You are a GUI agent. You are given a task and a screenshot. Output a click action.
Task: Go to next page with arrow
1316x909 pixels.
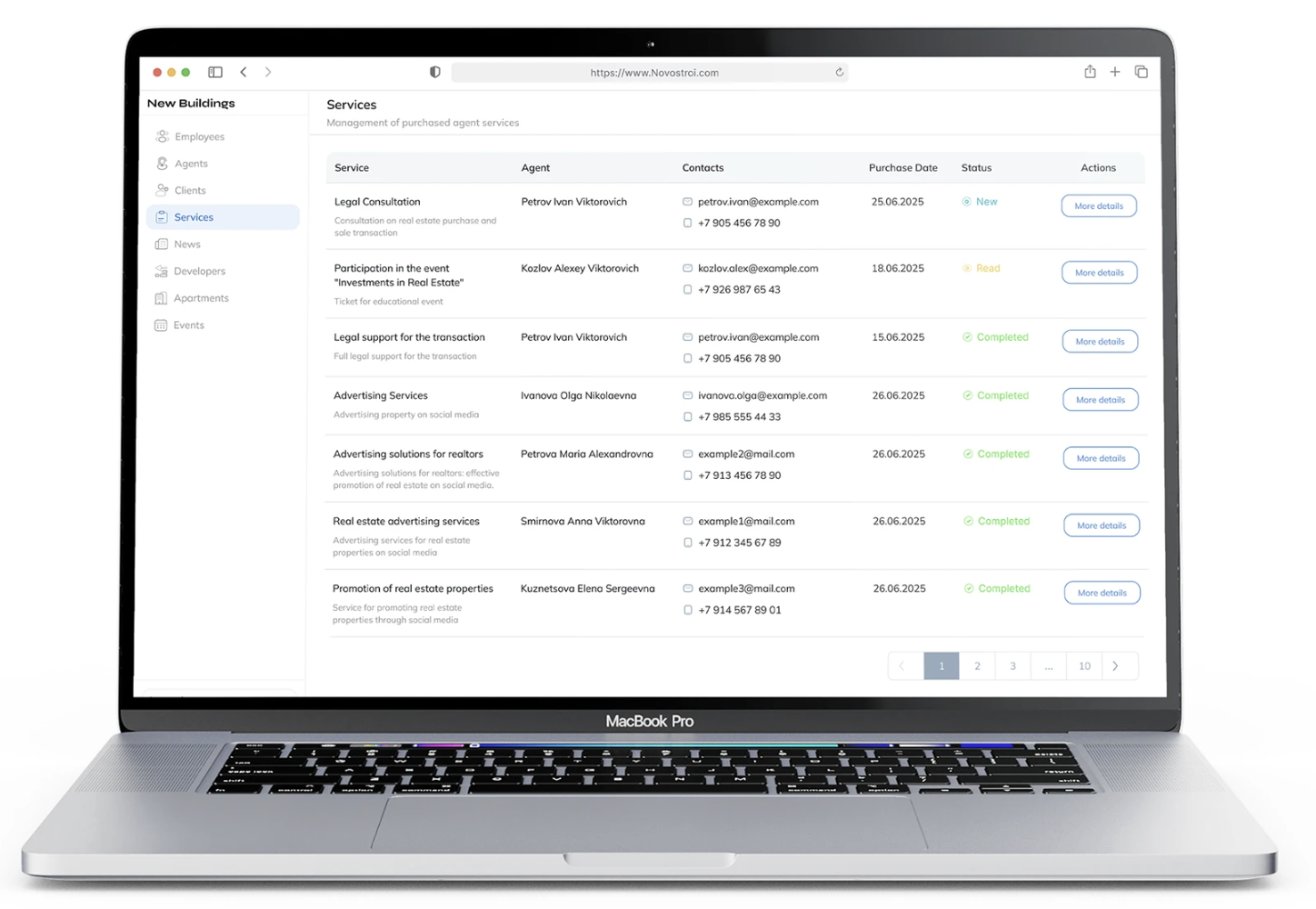point(1116,666)
